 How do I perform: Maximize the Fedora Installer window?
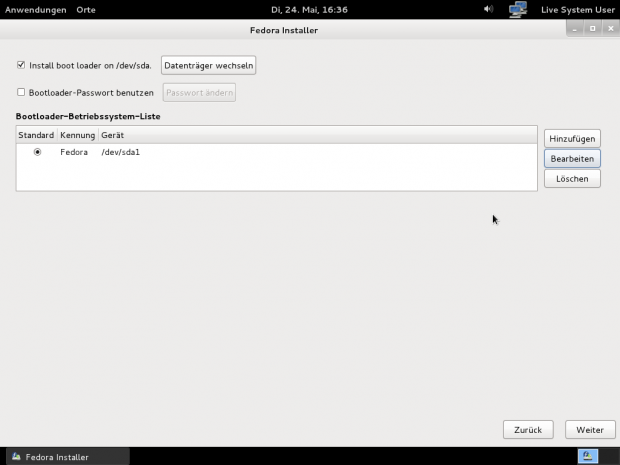(x=592, y=30)
